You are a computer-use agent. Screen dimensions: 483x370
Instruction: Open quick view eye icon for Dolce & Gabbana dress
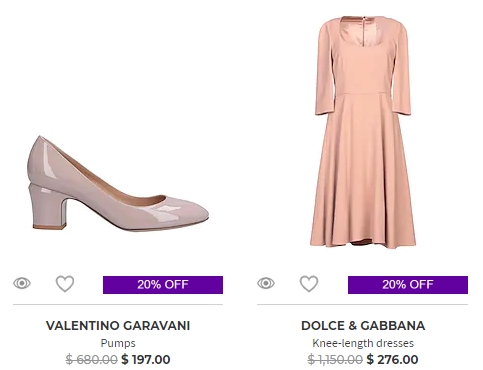coord(266,283)
